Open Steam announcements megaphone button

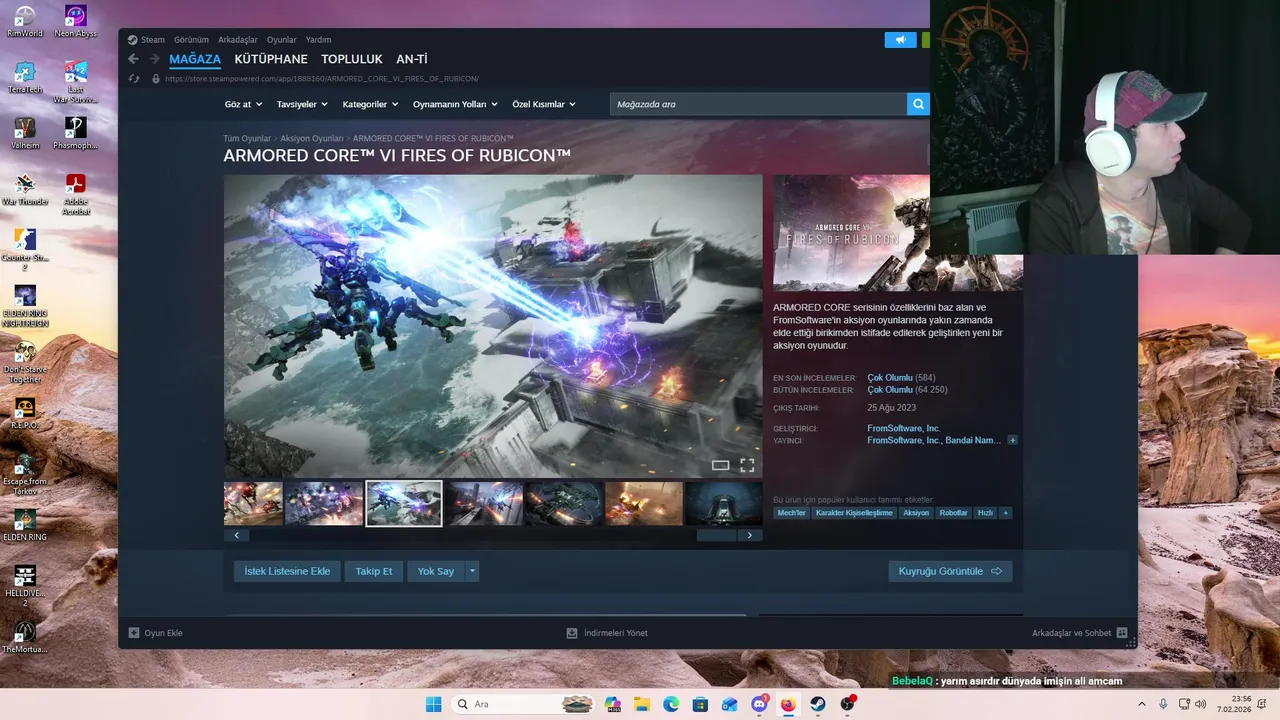pos(900,40)
